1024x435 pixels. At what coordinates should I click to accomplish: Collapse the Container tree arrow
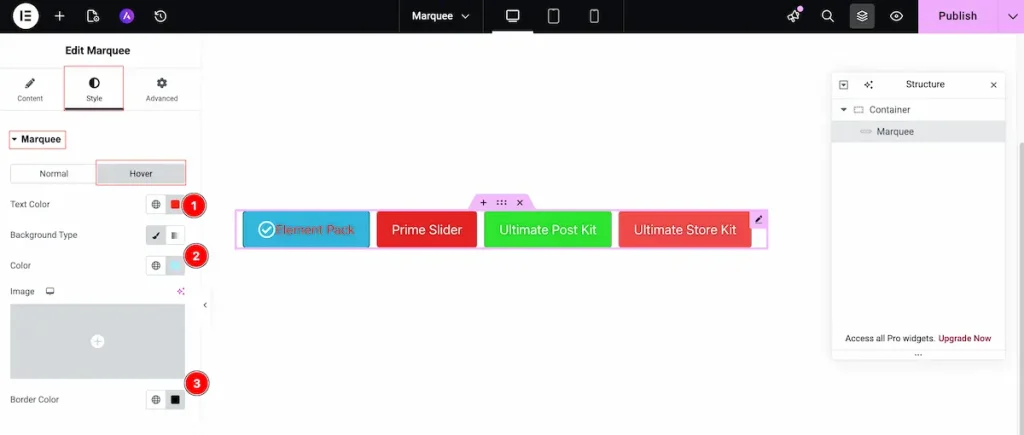(844, 110)
